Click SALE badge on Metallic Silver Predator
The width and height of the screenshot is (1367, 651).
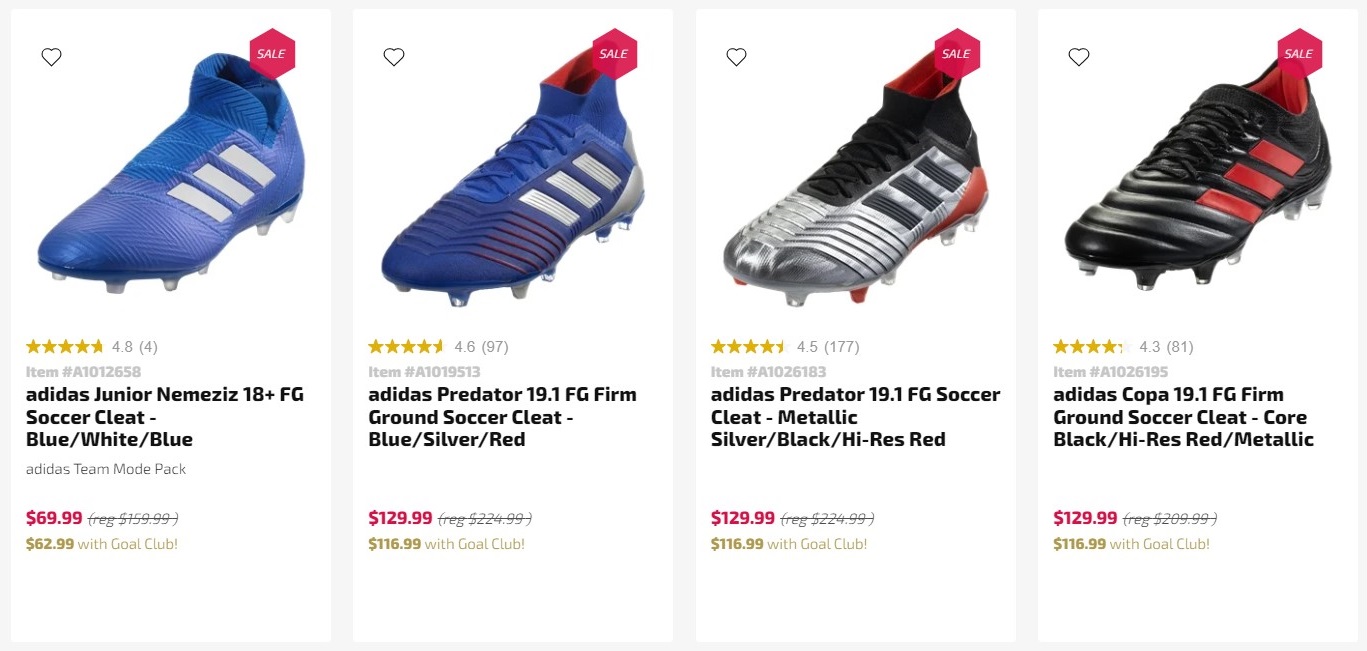click(956, 54)
